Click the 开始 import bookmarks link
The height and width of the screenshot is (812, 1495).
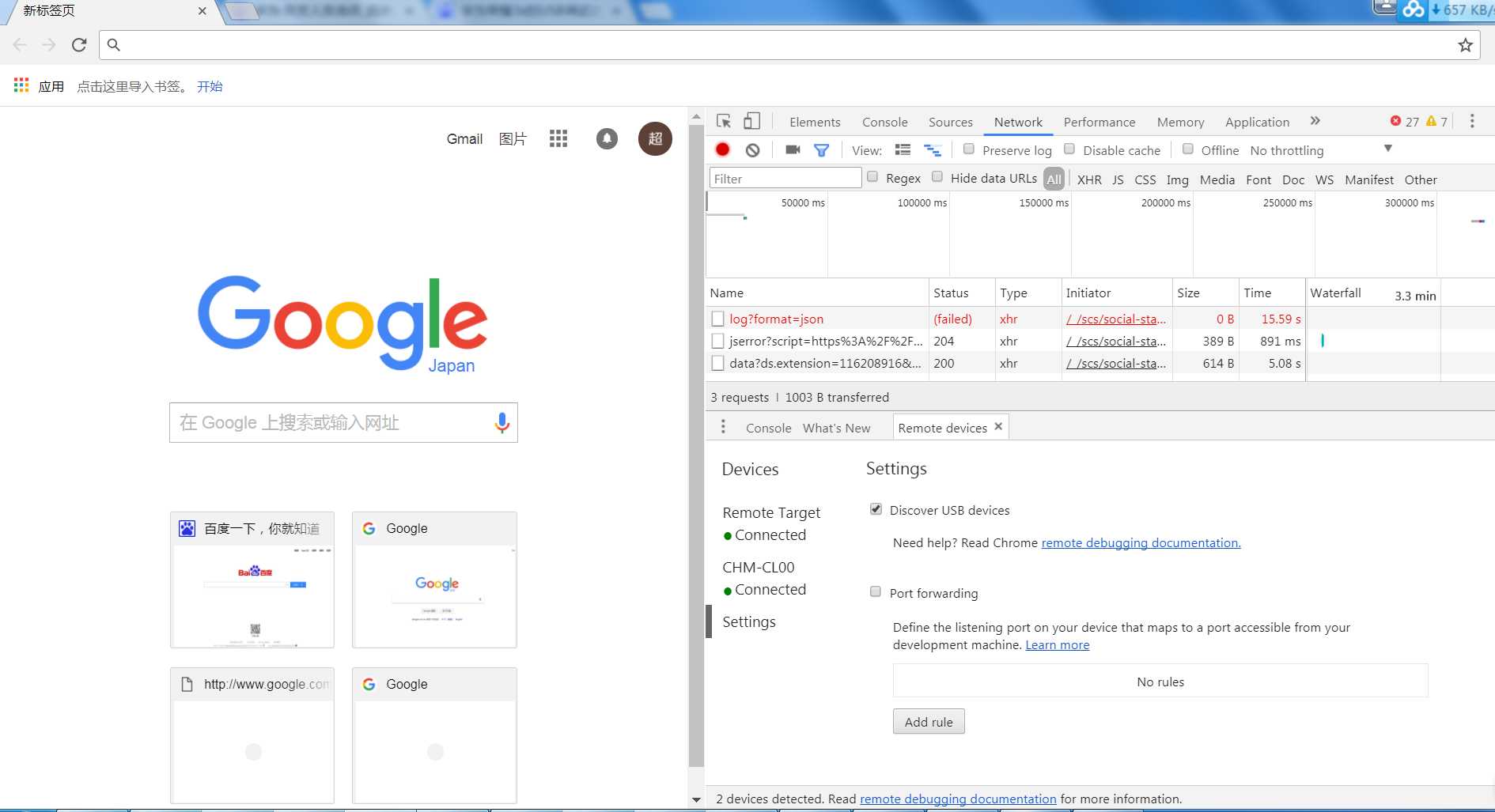[x=210, y=86]
